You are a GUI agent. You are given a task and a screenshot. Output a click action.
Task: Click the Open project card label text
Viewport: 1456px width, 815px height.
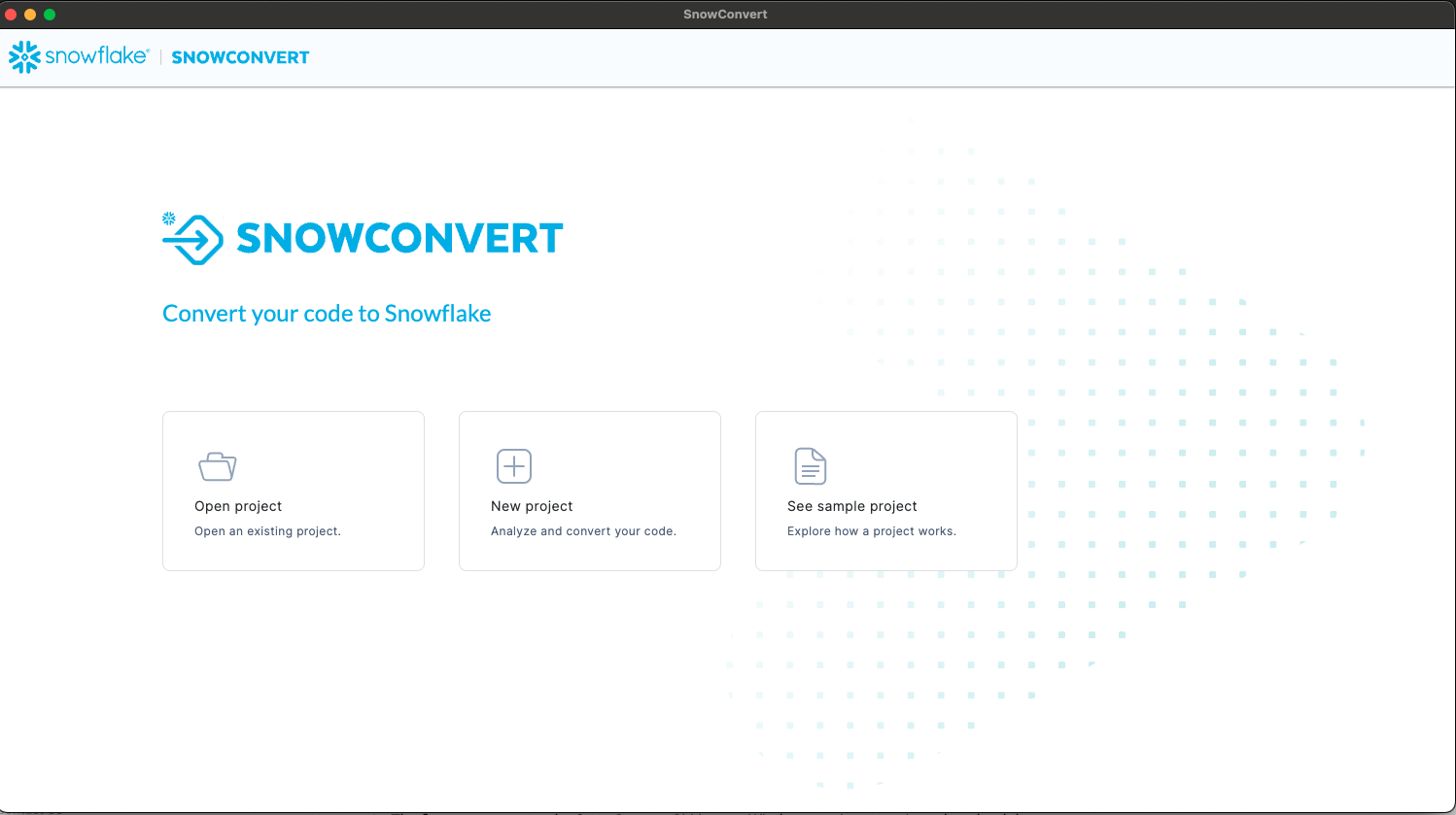[x=237, y=505]
